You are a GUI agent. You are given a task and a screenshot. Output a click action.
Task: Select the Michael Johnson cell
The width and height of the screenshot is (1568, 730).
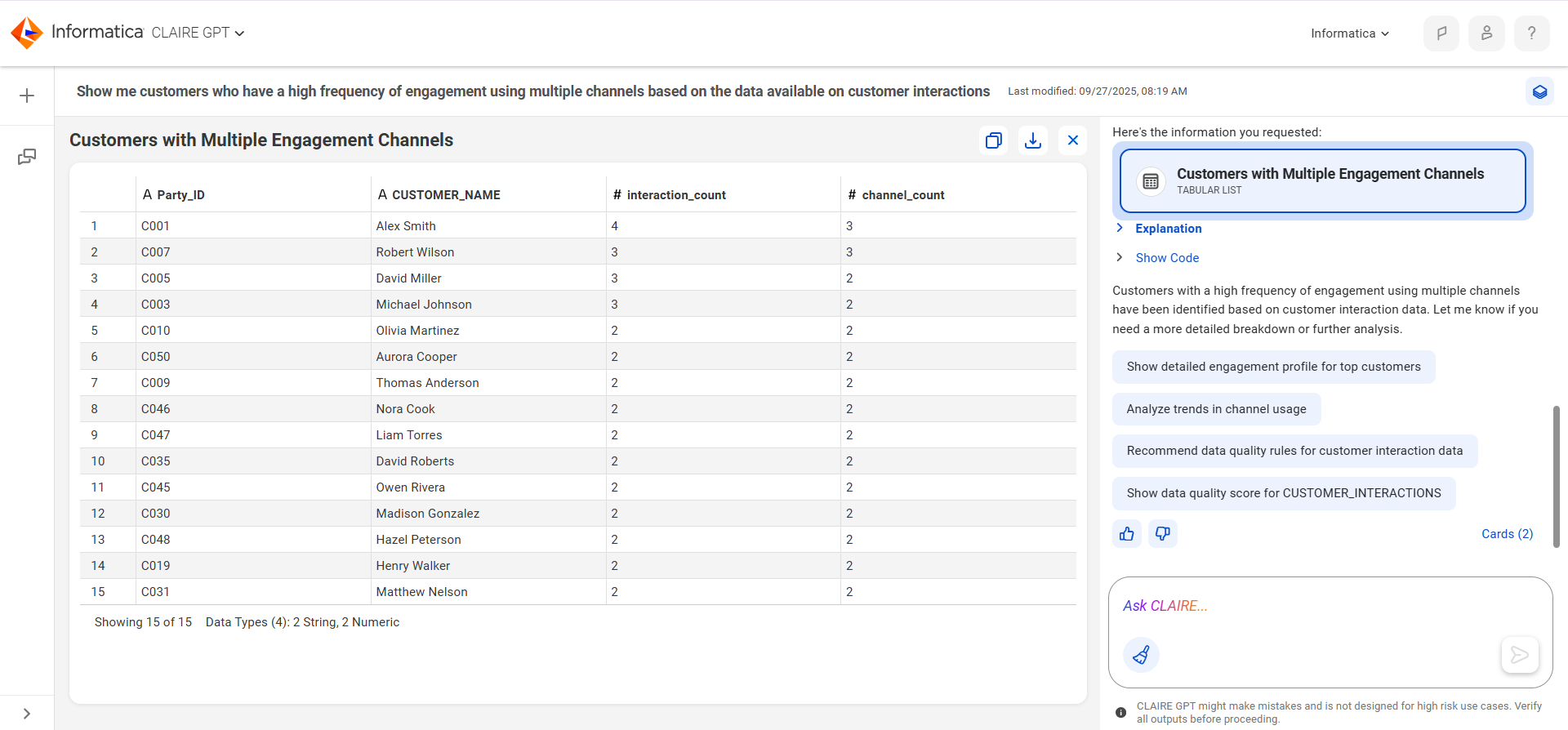tap(488, 305)
